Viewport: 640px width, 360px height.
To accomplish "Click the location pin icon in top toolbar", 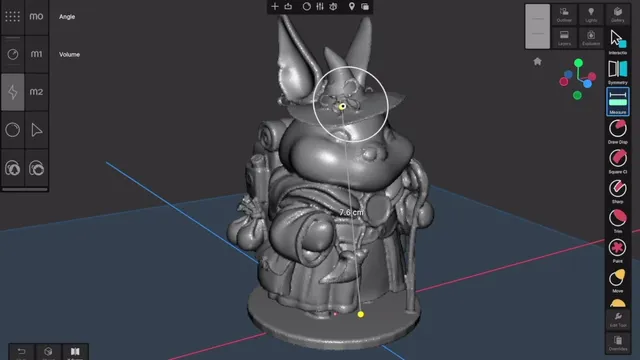I will (351, 7).
